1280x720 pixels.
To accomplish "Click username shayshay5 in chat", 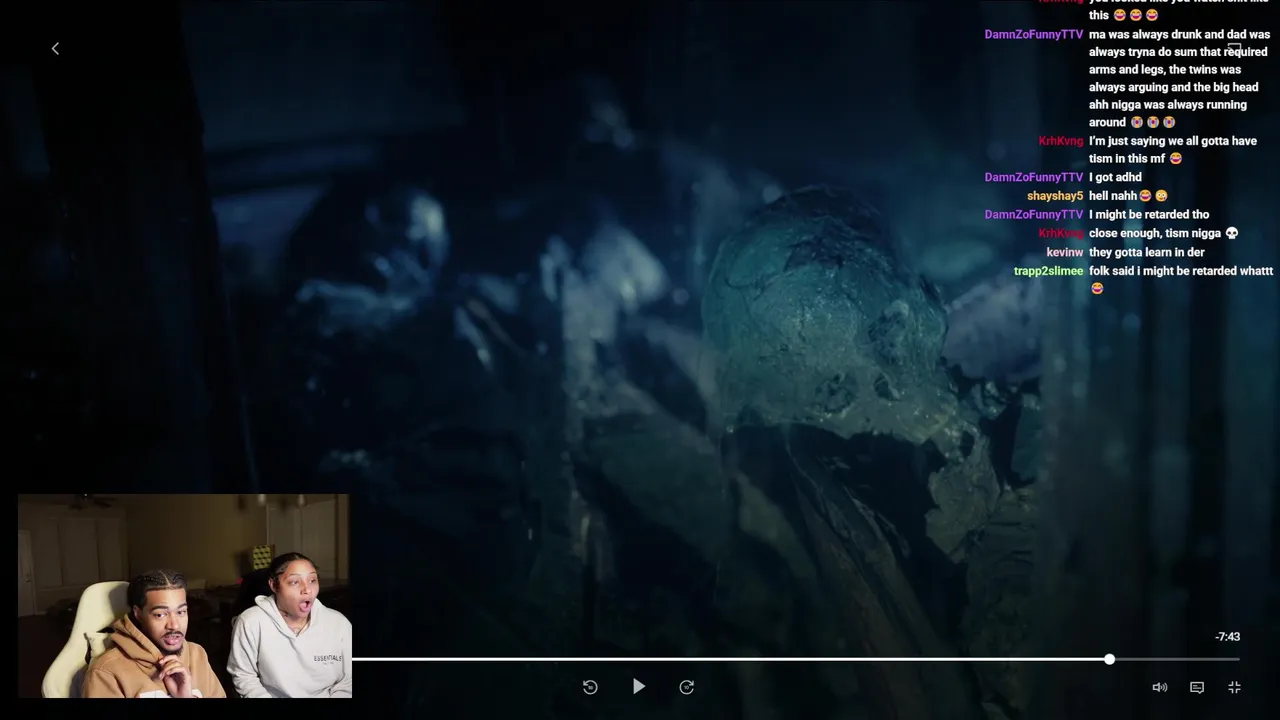I will [x=1055, y=196].
